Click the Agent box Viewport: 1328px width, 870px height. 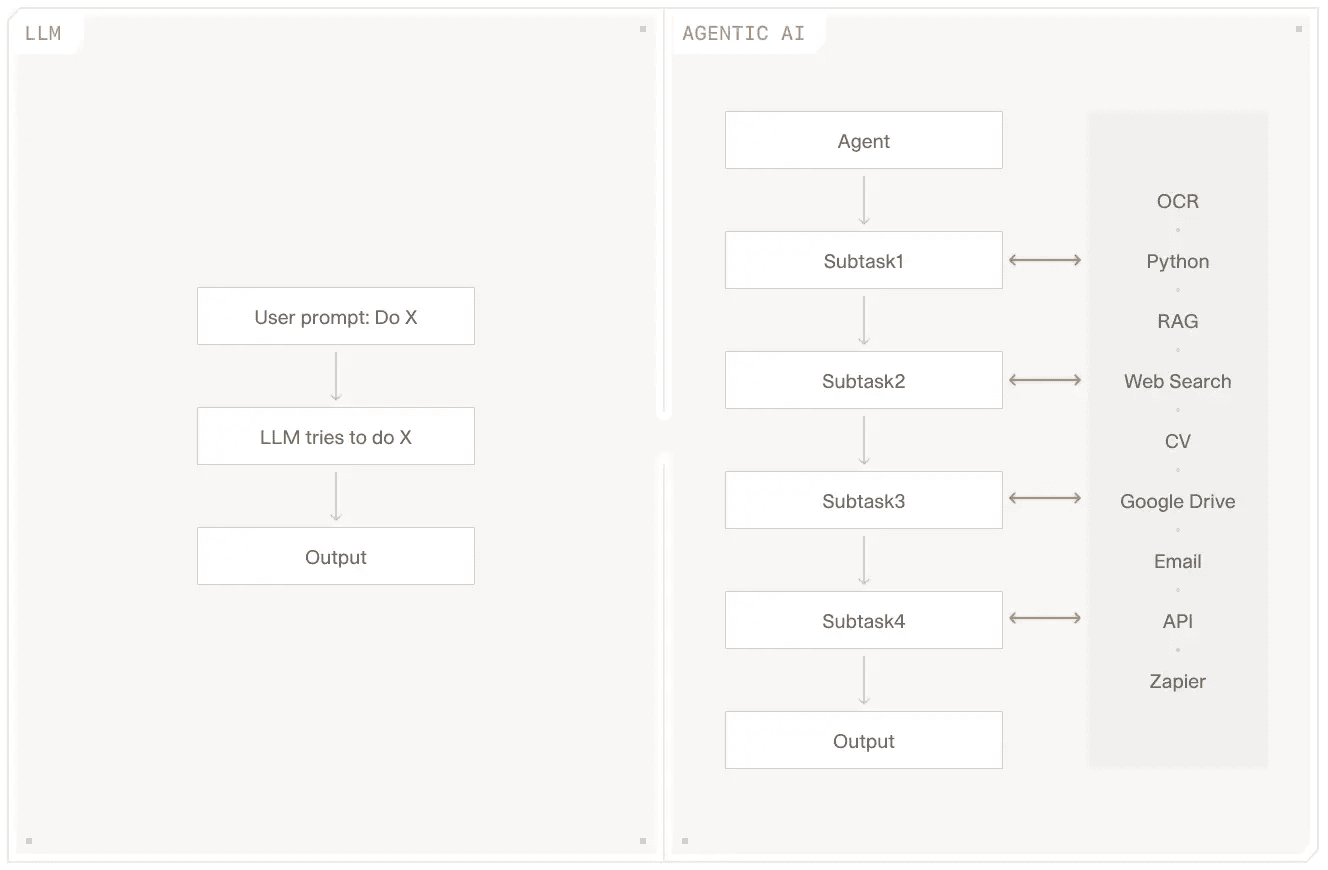pyautogui.click(x=864, y=141)
